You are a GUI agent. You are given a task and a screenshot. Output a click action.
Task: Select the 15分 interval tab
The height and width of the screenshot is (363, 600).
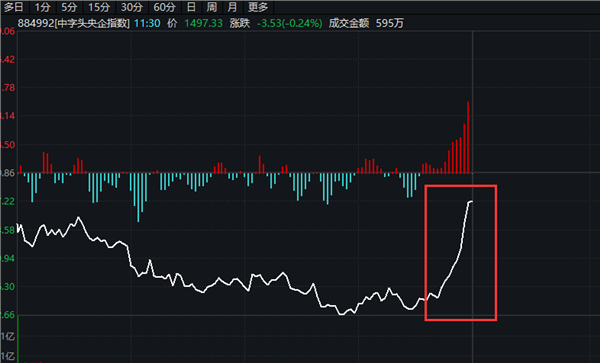(99, 7)
